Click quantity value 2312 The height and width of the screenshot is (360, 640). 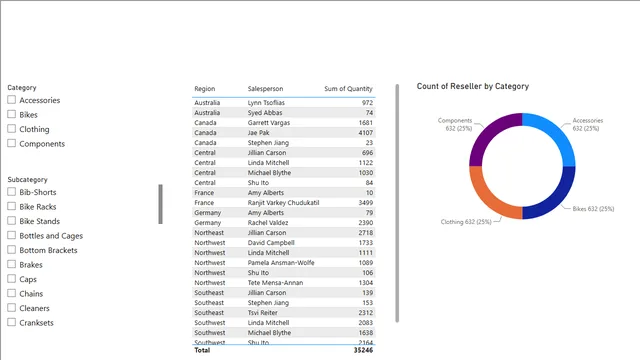(x=366, y=313)
